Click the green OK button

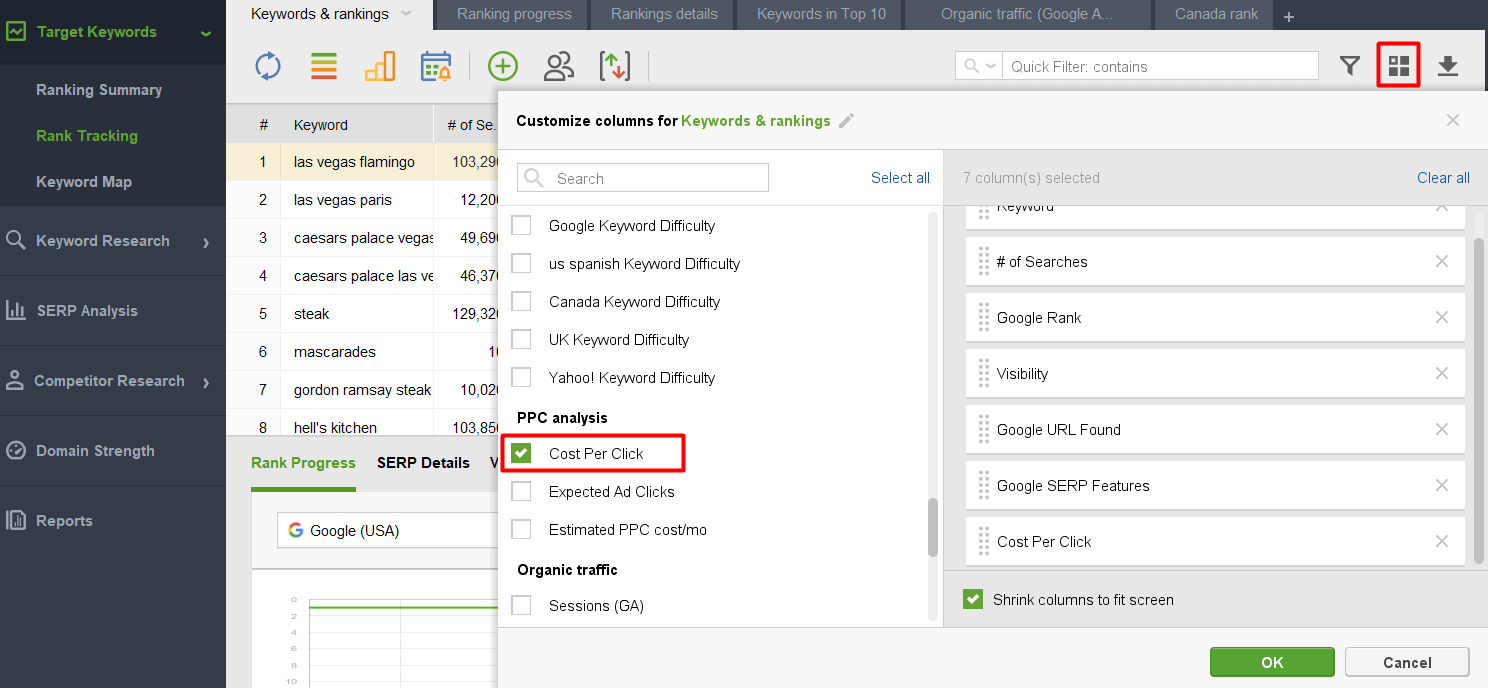1272,662
